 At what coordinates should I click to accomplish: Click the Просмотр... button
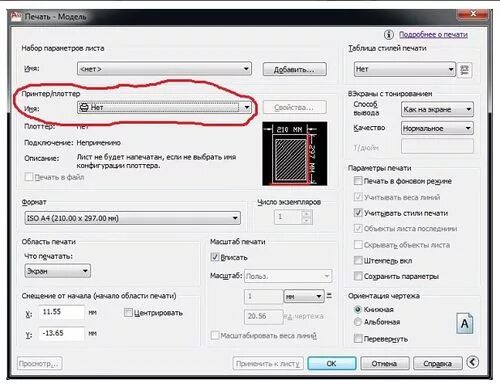[40, 363]
